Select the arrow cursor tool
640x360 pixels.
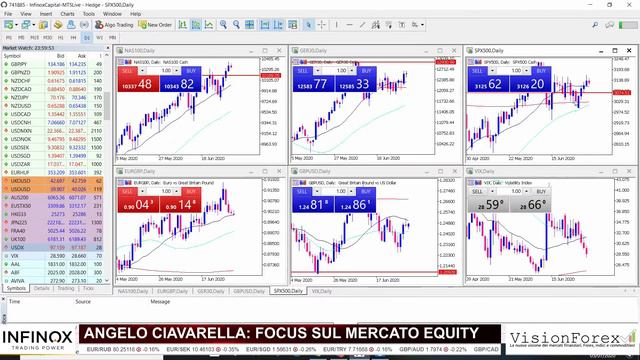coord(309,25)
